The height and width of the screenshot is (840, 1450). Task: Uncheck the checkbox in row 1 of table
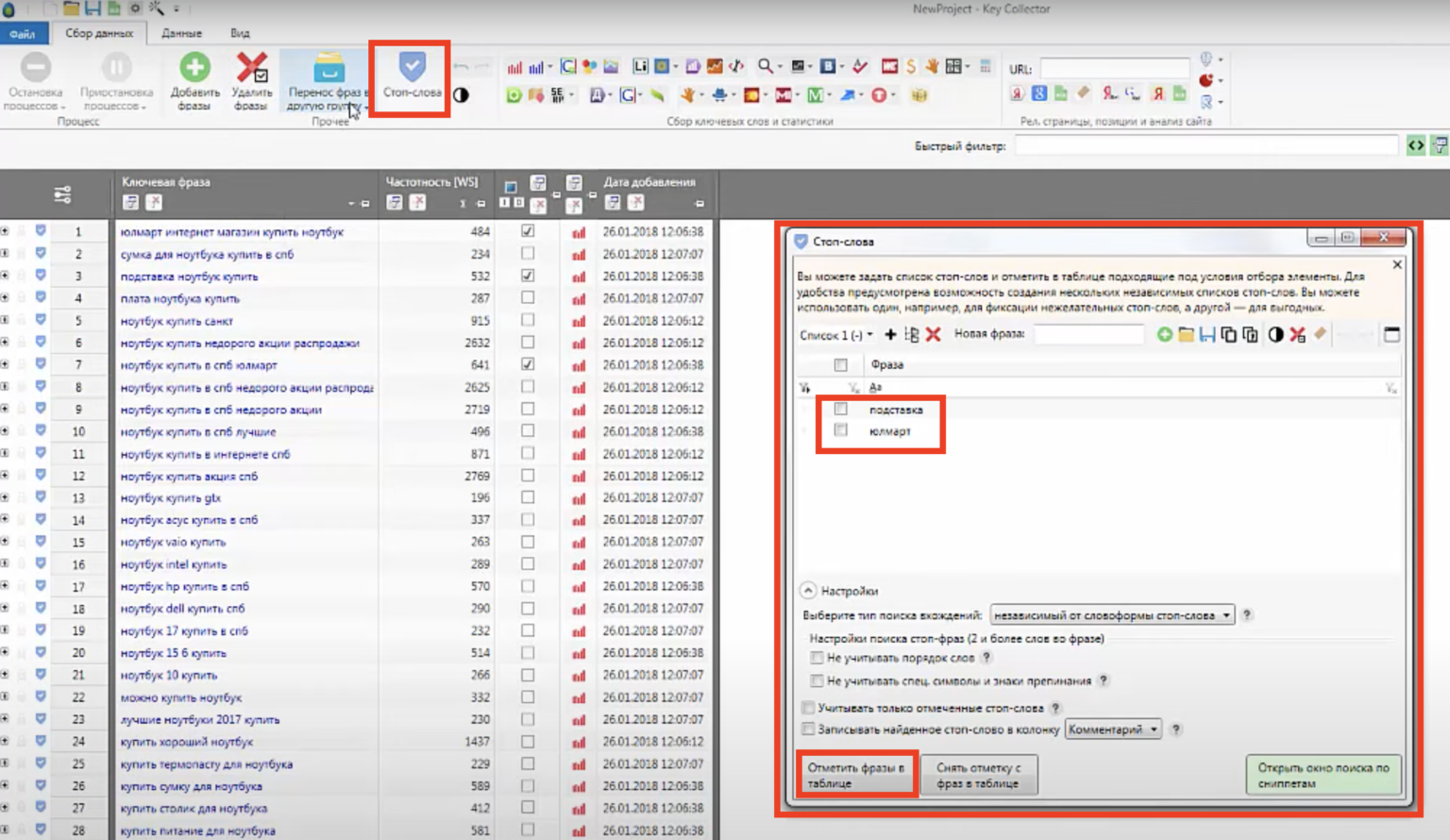click(x=528, y=231)
